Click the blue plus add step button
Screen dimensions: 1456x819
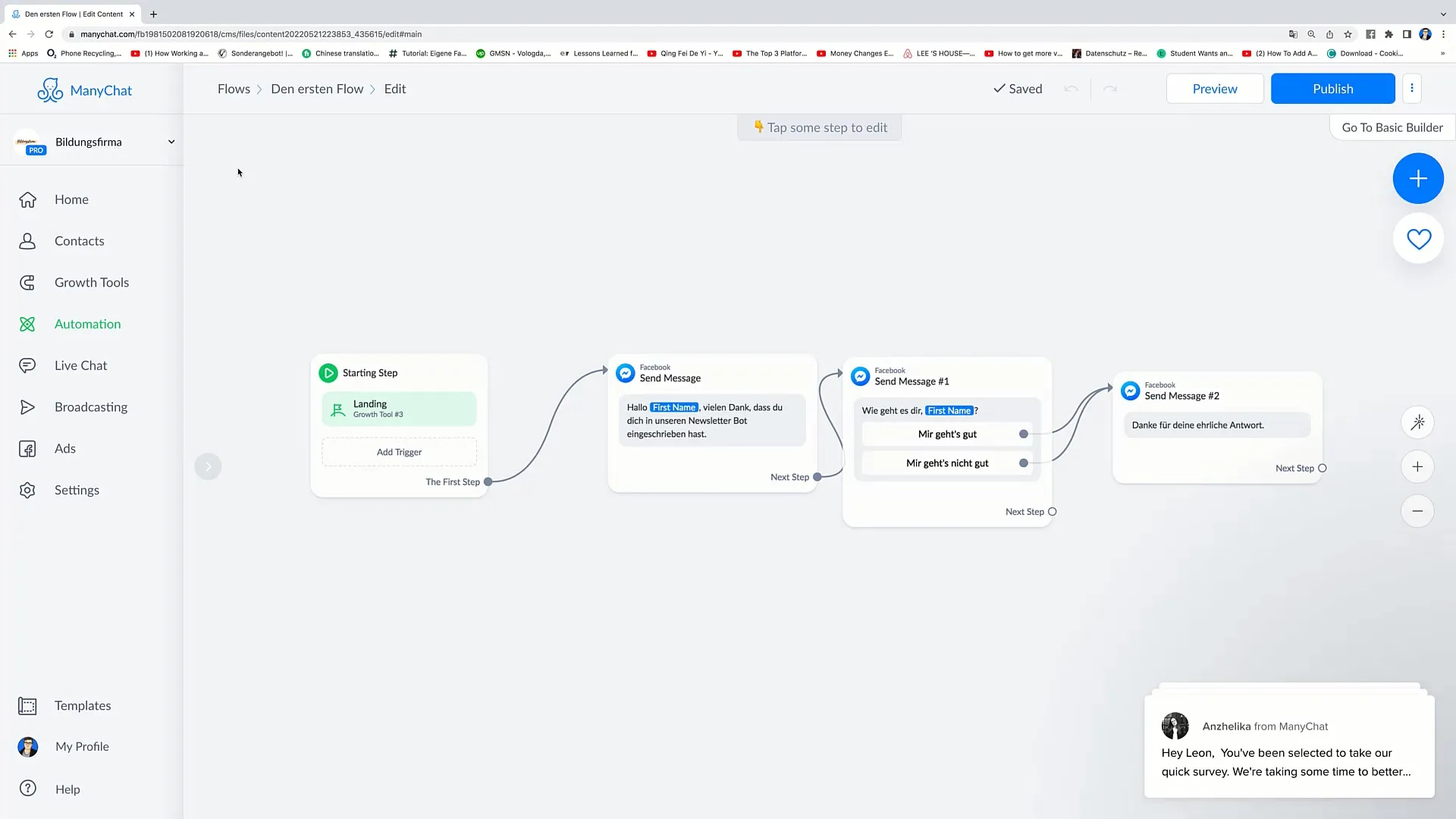(x=1418, y=178)
